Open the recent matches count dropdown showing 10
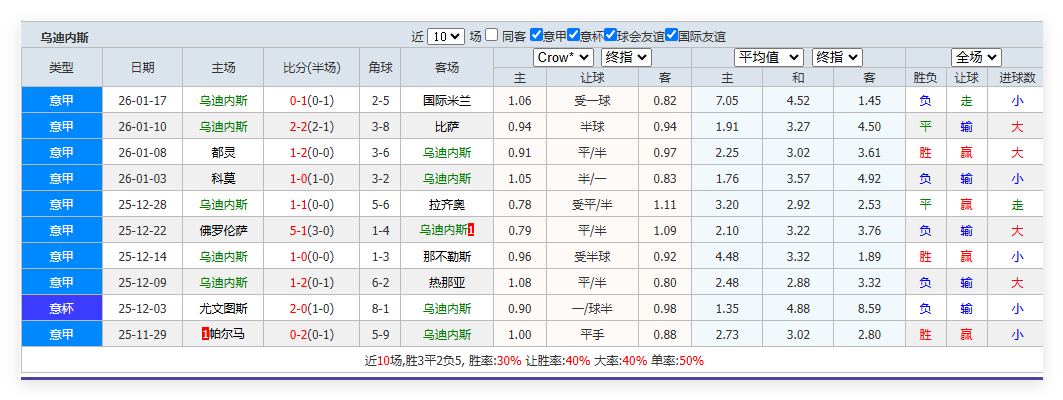This screenshot has width=1063, height=400. (x=445, y=36)
